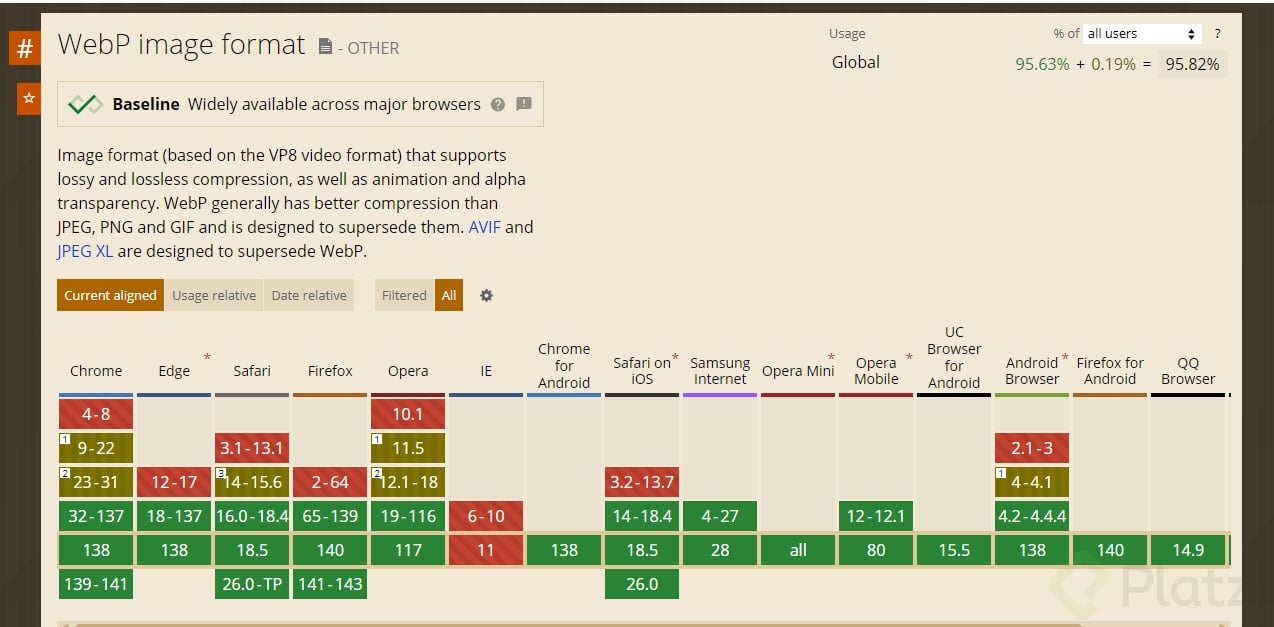Select Edge 12-17 cell
Screen dimensions: 1274x627
(x=174, y=482)
